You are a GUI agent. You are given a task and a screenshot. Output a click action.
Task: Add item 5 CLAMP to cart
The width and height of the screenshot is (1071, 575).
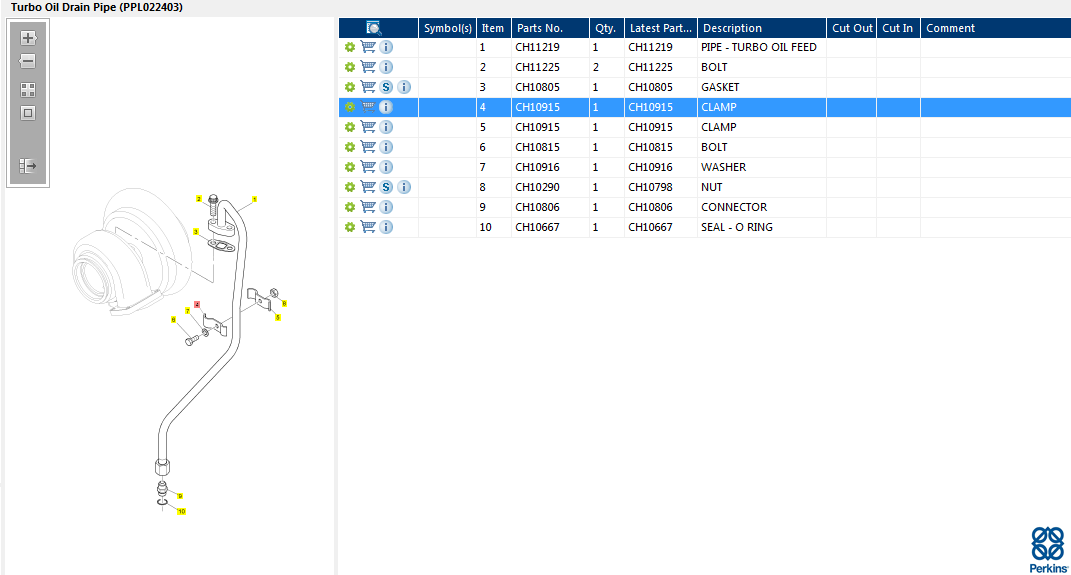[x=368, y=127]
